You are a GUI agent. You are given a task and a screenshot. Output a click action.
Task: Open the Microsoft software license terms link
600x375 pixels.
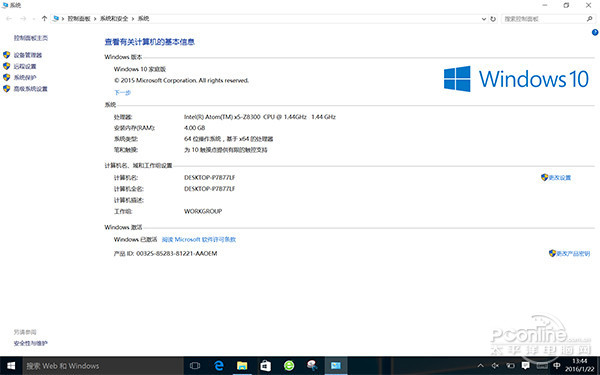tap(199, 240)
